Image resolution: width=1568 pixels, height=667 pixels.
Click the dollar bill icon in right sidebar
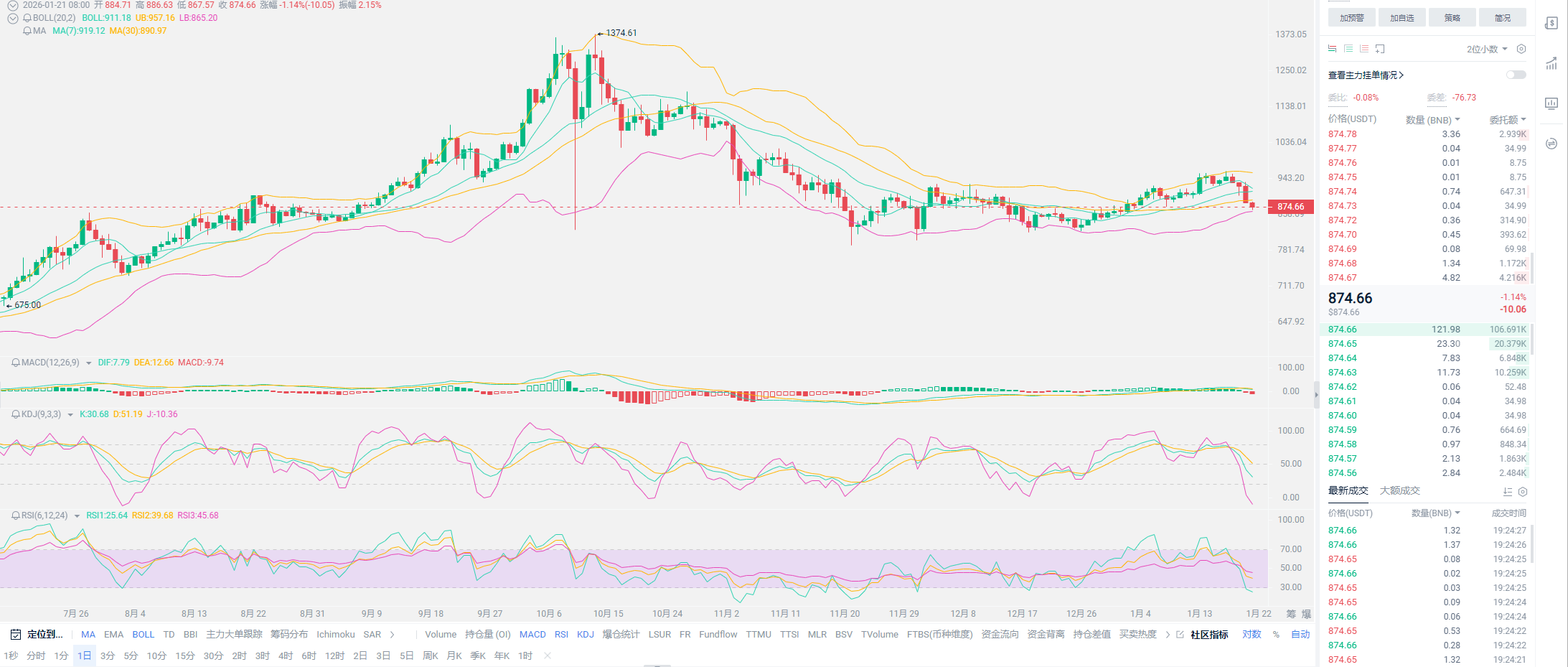coord(1551,23)
